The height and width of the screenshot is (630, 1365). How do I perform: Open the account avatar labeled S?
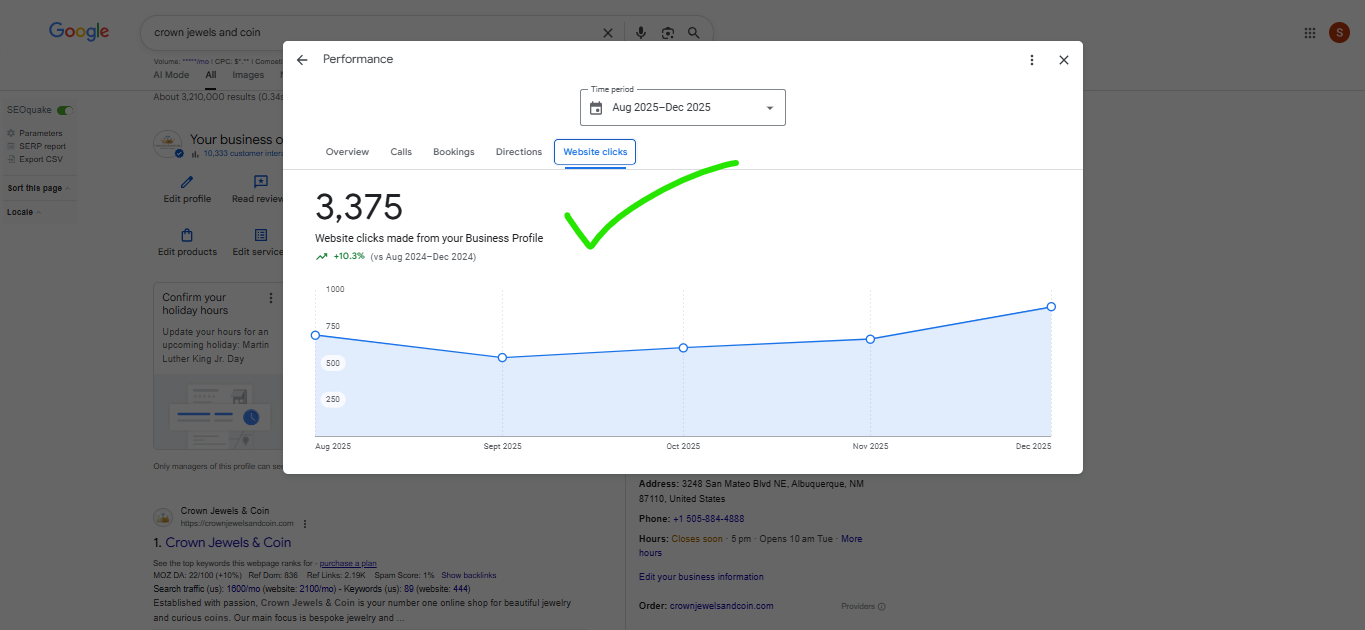1339,32
